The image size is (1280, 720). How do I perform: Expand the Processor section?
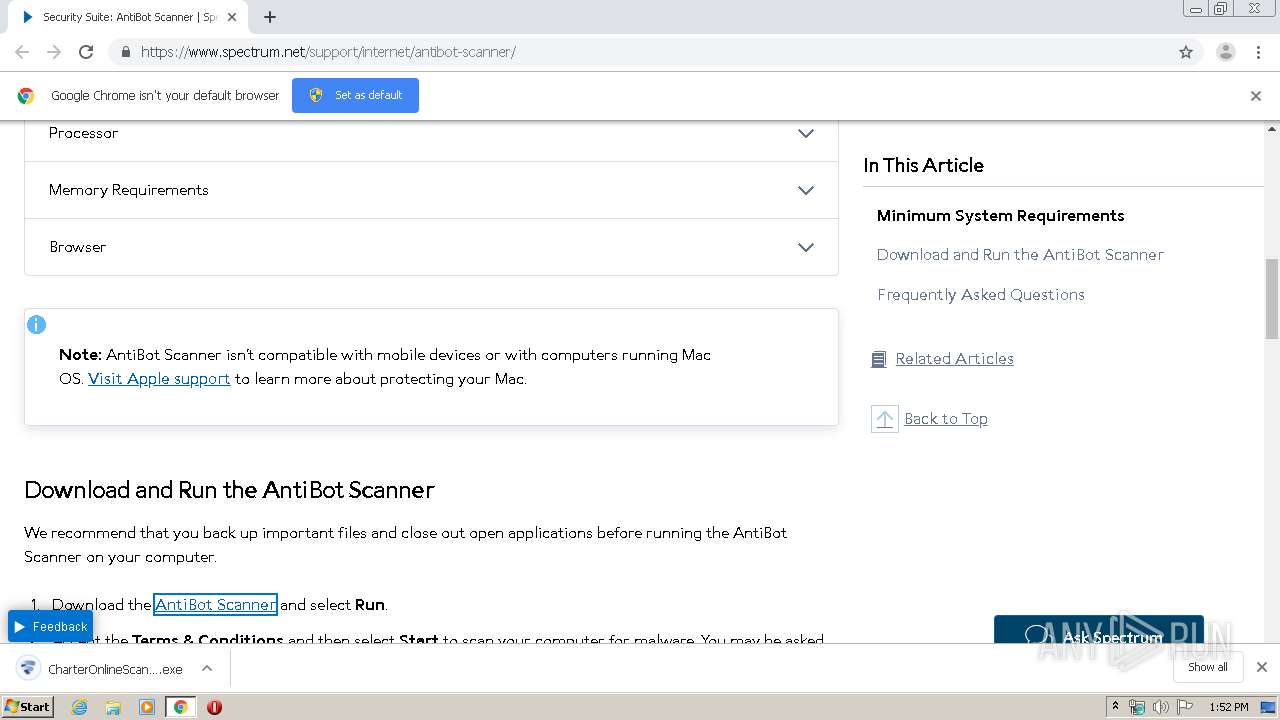[806, 133]
